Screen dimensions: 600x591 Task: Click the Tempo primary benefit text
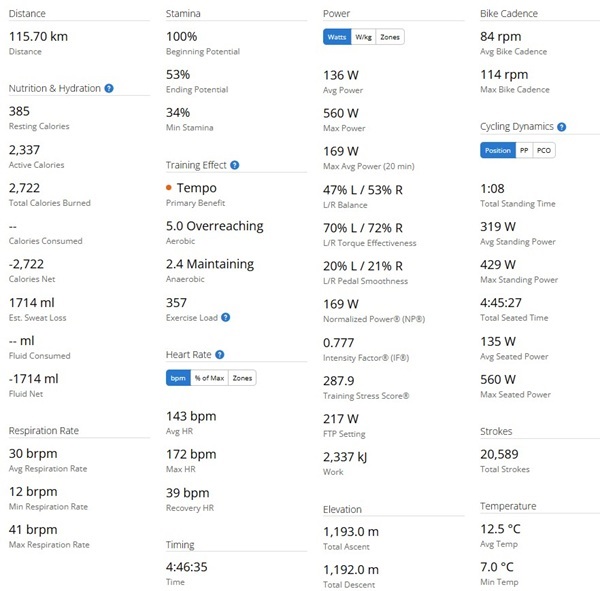pos(196,188)
